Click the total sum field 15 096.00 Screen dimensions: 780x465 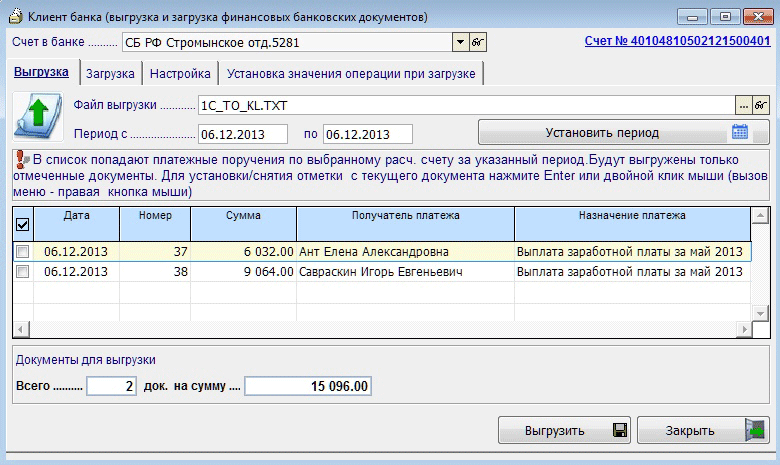308,386
